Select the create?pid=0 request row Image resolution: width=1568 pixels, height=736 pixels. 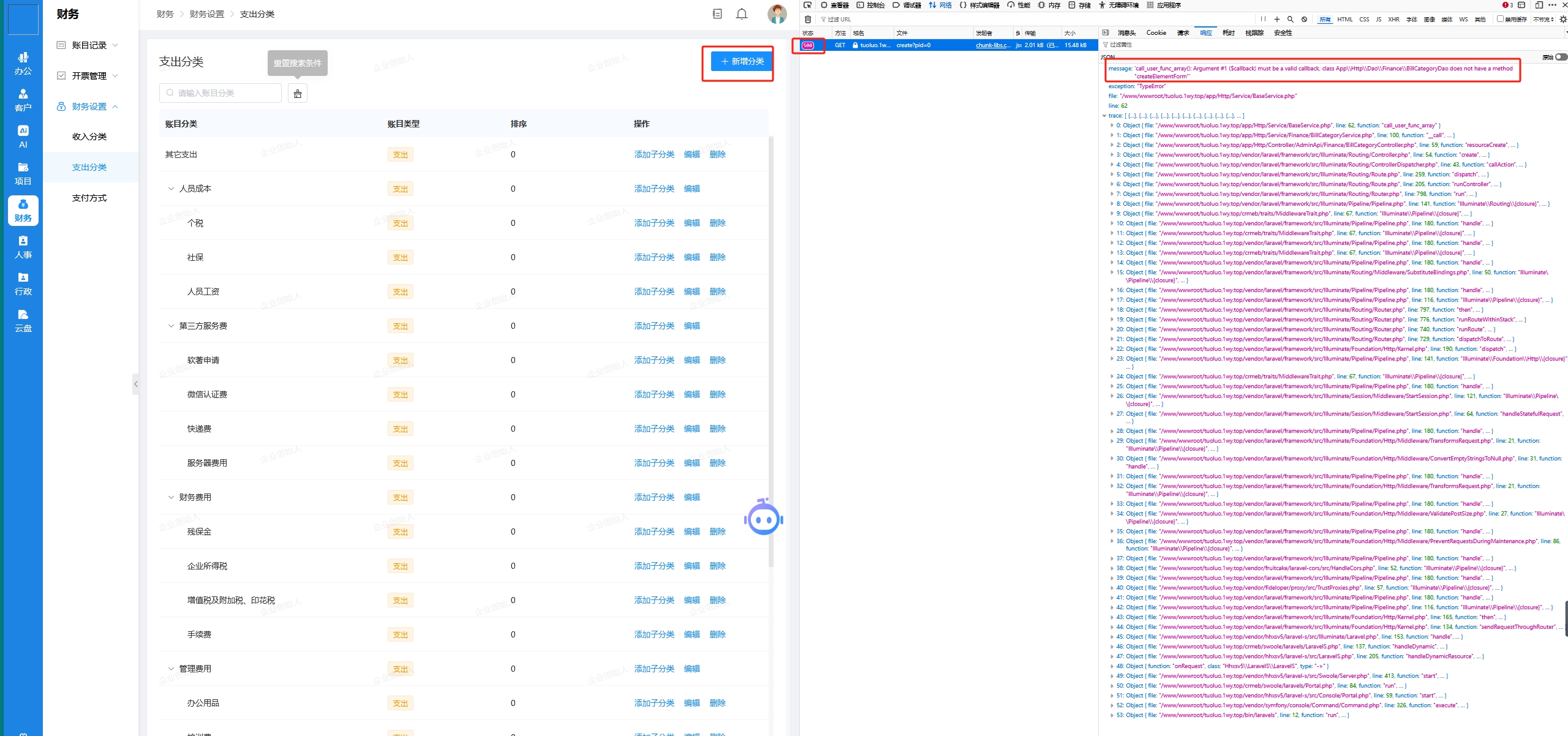948,45
